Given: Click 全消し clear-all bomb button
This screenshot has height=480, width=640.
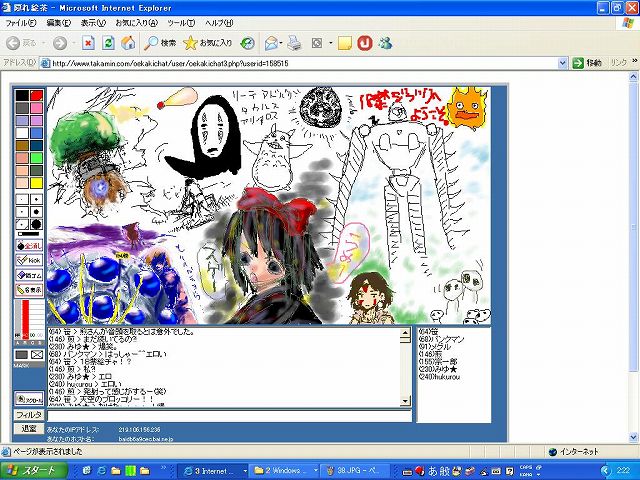Looking at the screenshot, I should click(29, 246).
